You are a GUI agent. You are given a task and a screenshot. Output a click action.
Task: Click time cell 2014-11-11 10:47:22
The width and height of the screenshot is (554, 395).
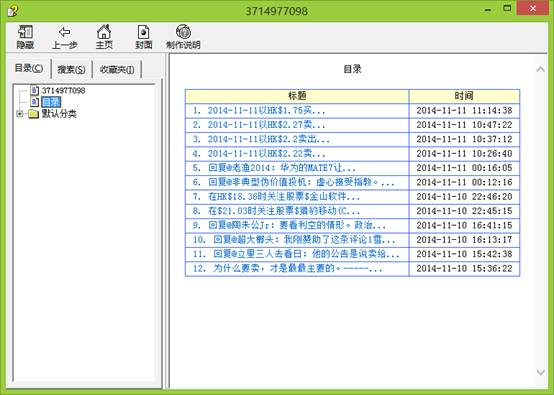[464, 125]
